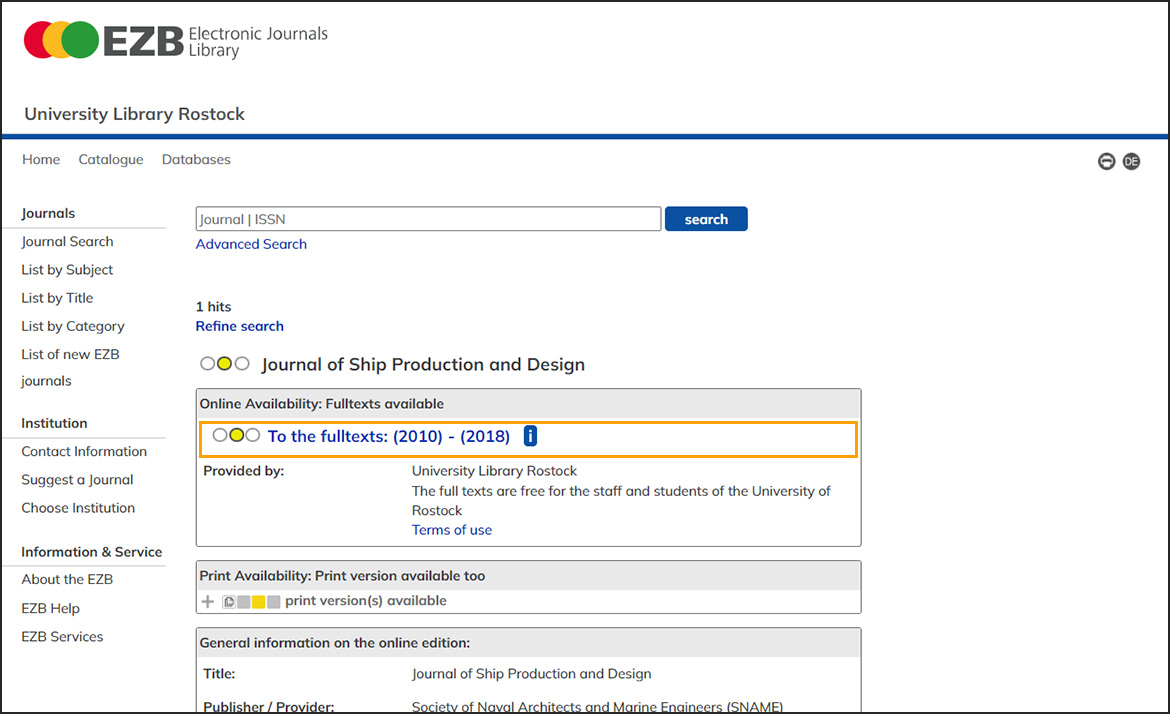The image size is (1170, 714).
Task: Click the Institution sidebar section heading
Action: [54, 423]
